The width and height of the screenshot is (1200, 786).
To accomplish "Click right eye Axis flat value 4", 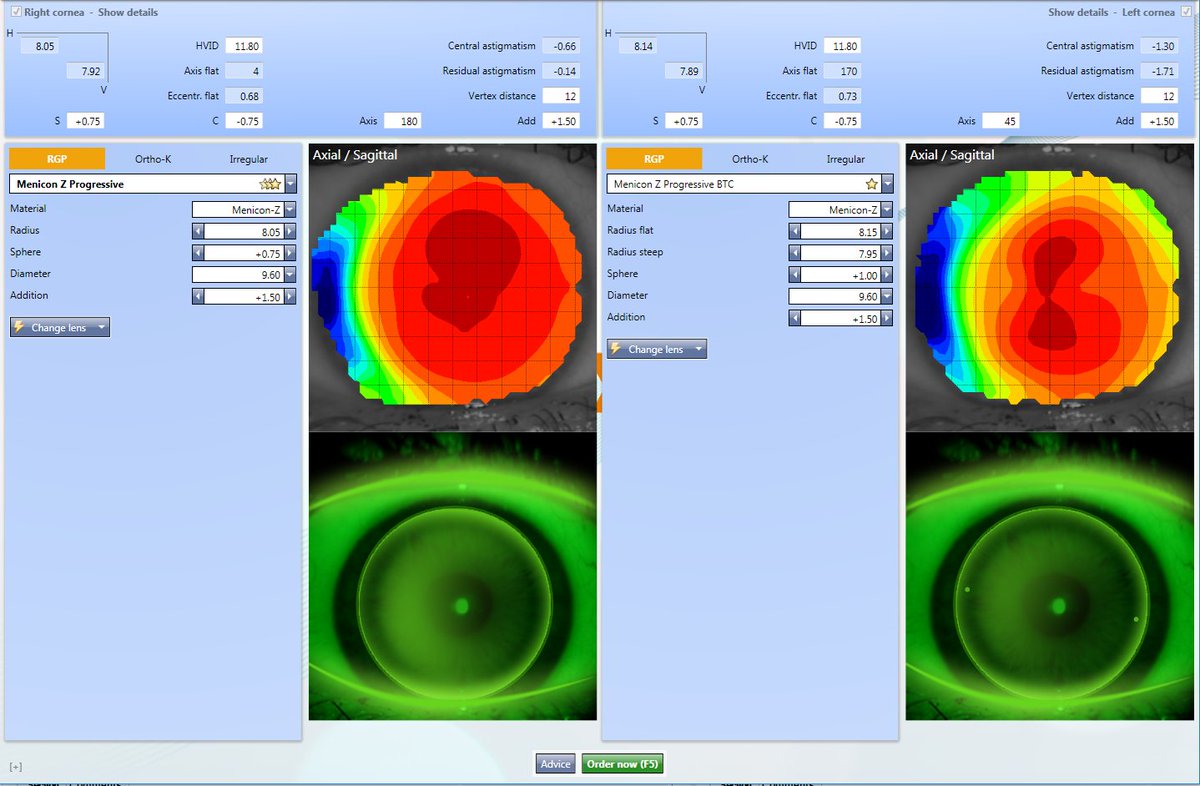I will [x=243, y=71].
